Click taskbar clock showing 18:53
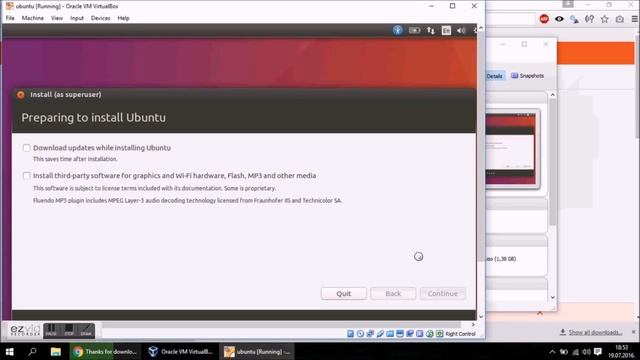Screen dimensions: 640x360 (x=621, y=351)
